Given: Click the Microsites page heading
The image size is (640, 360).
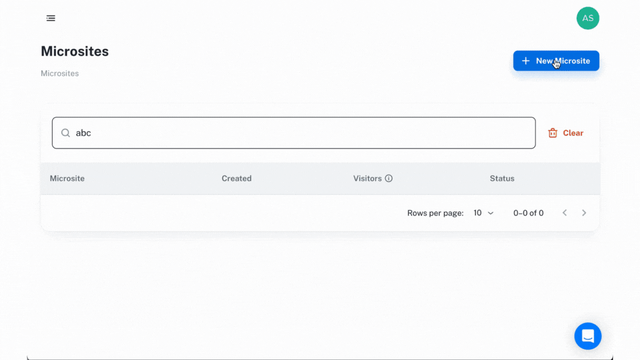Looking at the screenshot, I should (75, 51).
